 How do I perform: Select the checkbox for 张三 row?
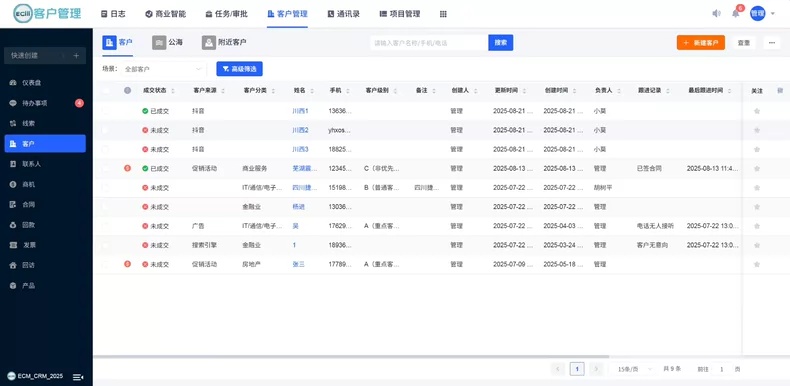click(105, 264)
